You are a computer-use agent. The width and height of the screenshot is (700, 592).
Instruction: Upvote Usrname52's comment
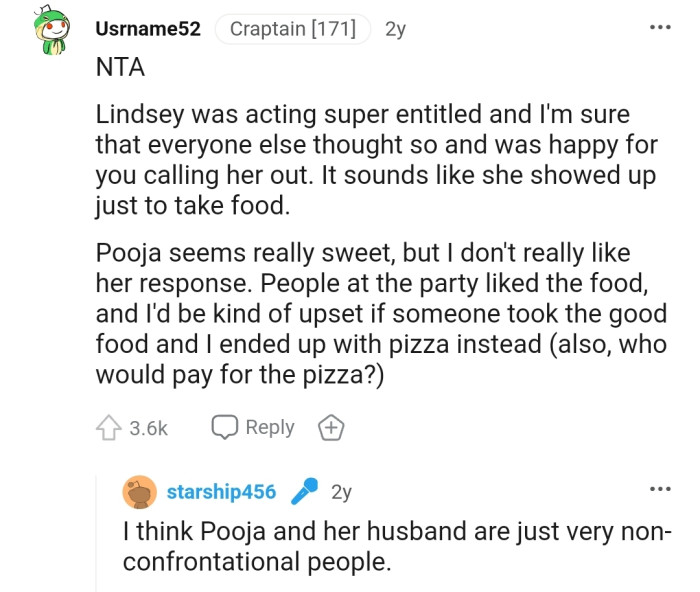tap(109, 428)
